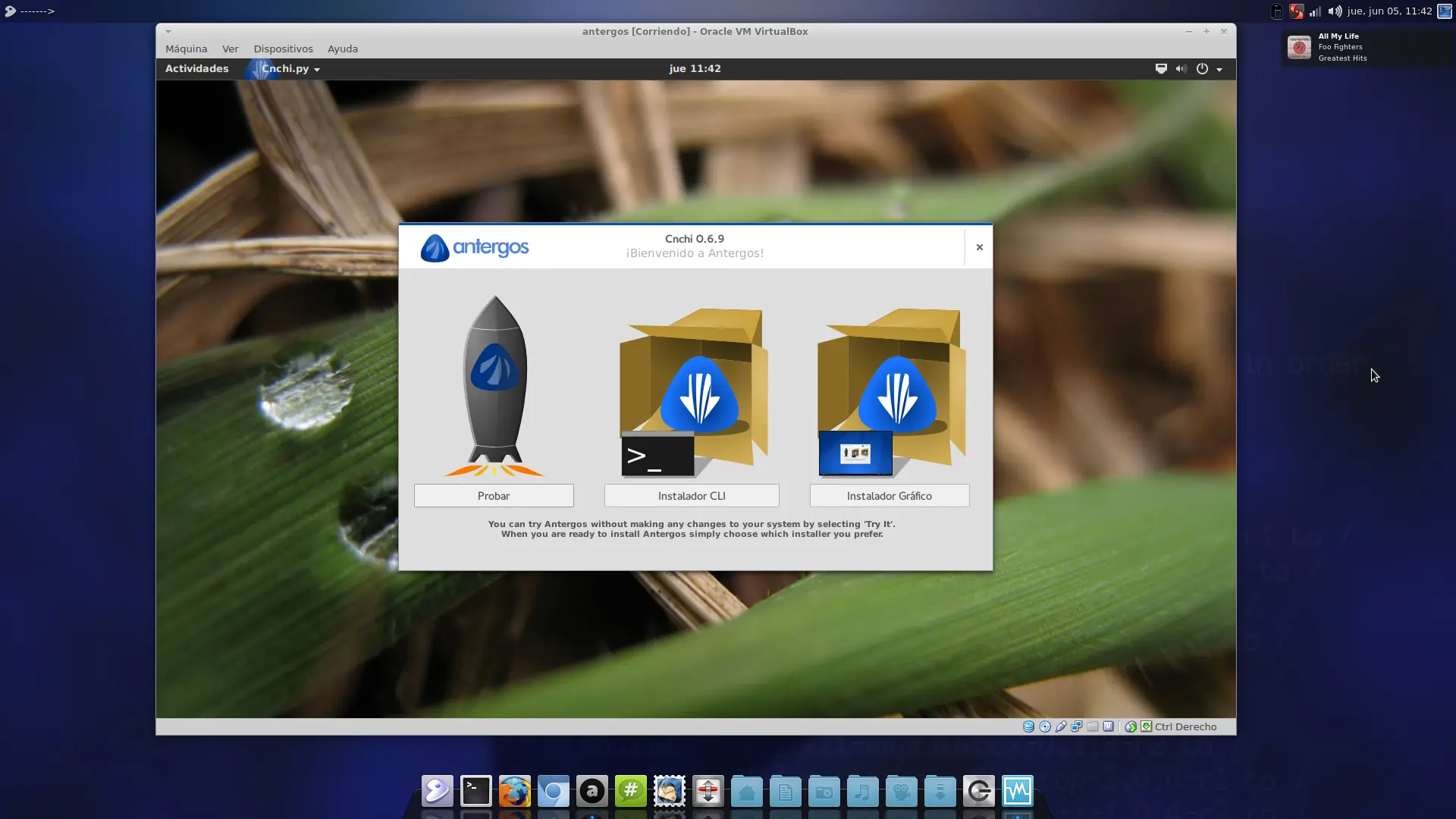Image resolution: width=1456 pixels, height=819 pixels.
Task: Click the keyboard capture green arrow indicator
Action: [1147, 726]
